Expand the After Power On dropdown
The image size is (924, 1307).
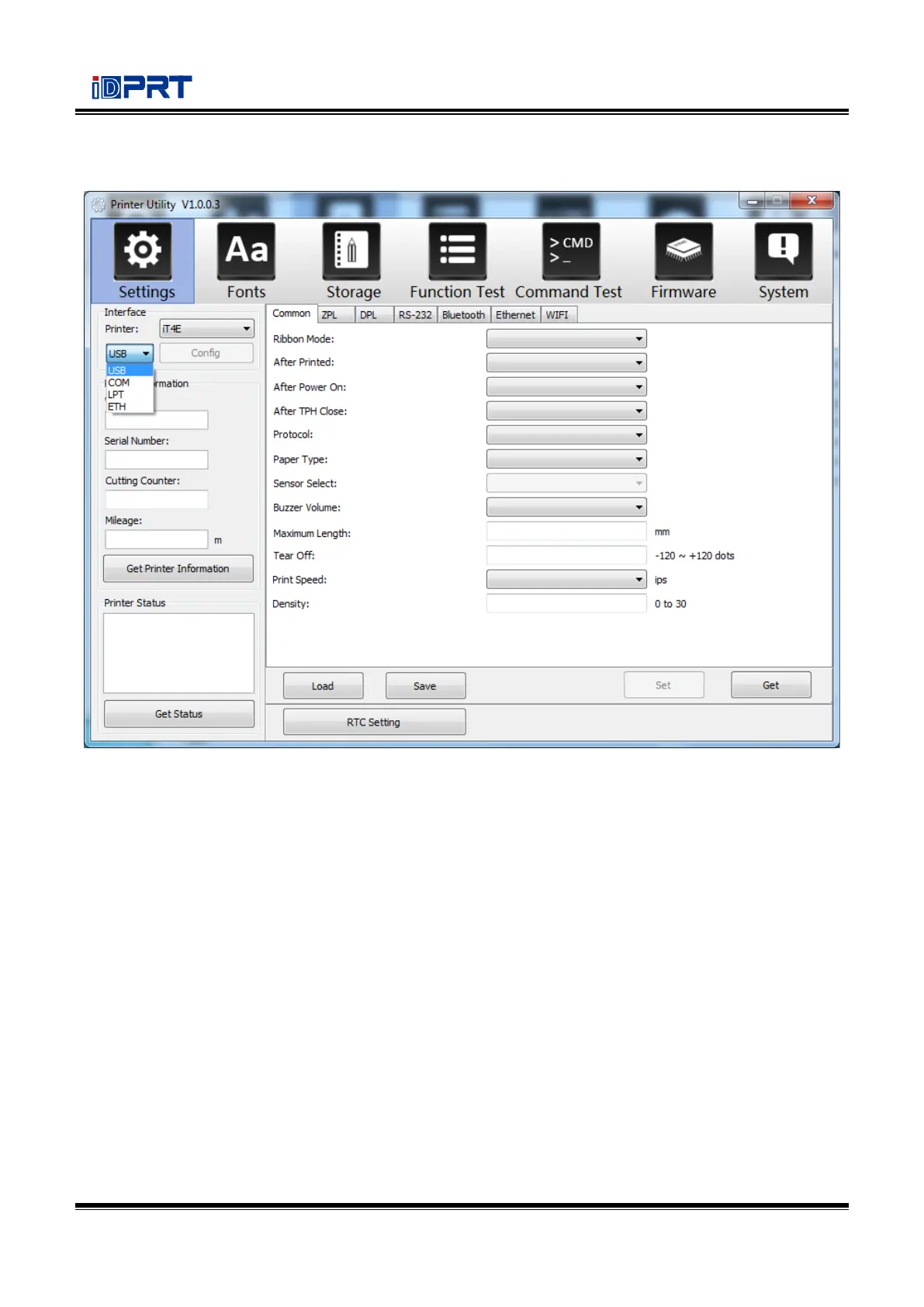click(x=566, y=387)
